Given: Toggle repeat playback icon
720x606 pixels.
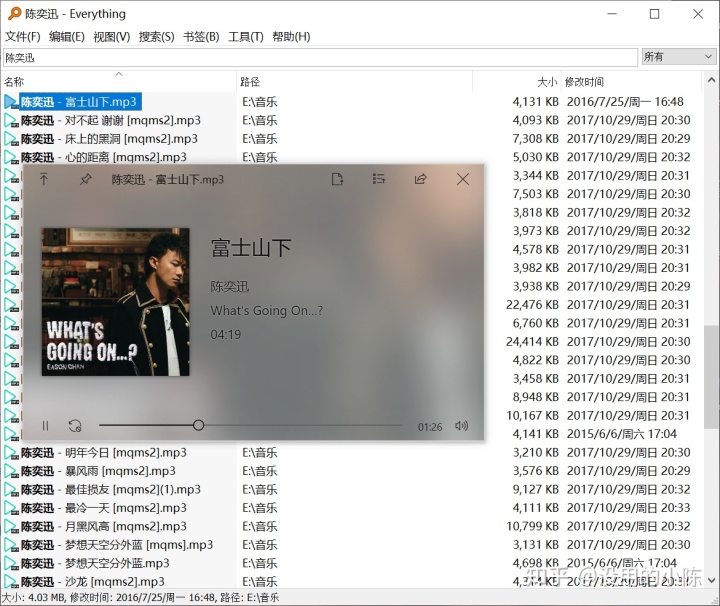Looking at the screenshot, I should (x=75, y=426).
